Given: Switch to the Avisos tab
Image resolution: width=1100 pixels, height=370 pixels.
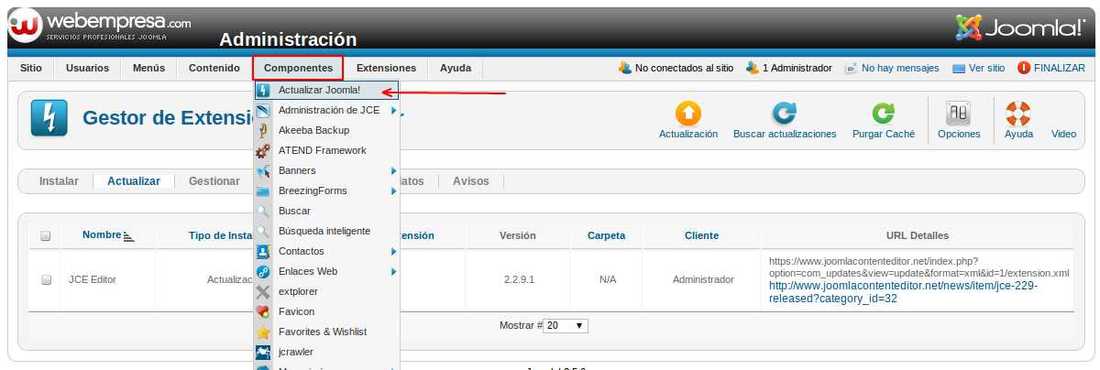Looking at the screenshot, I should pos(471,181).
